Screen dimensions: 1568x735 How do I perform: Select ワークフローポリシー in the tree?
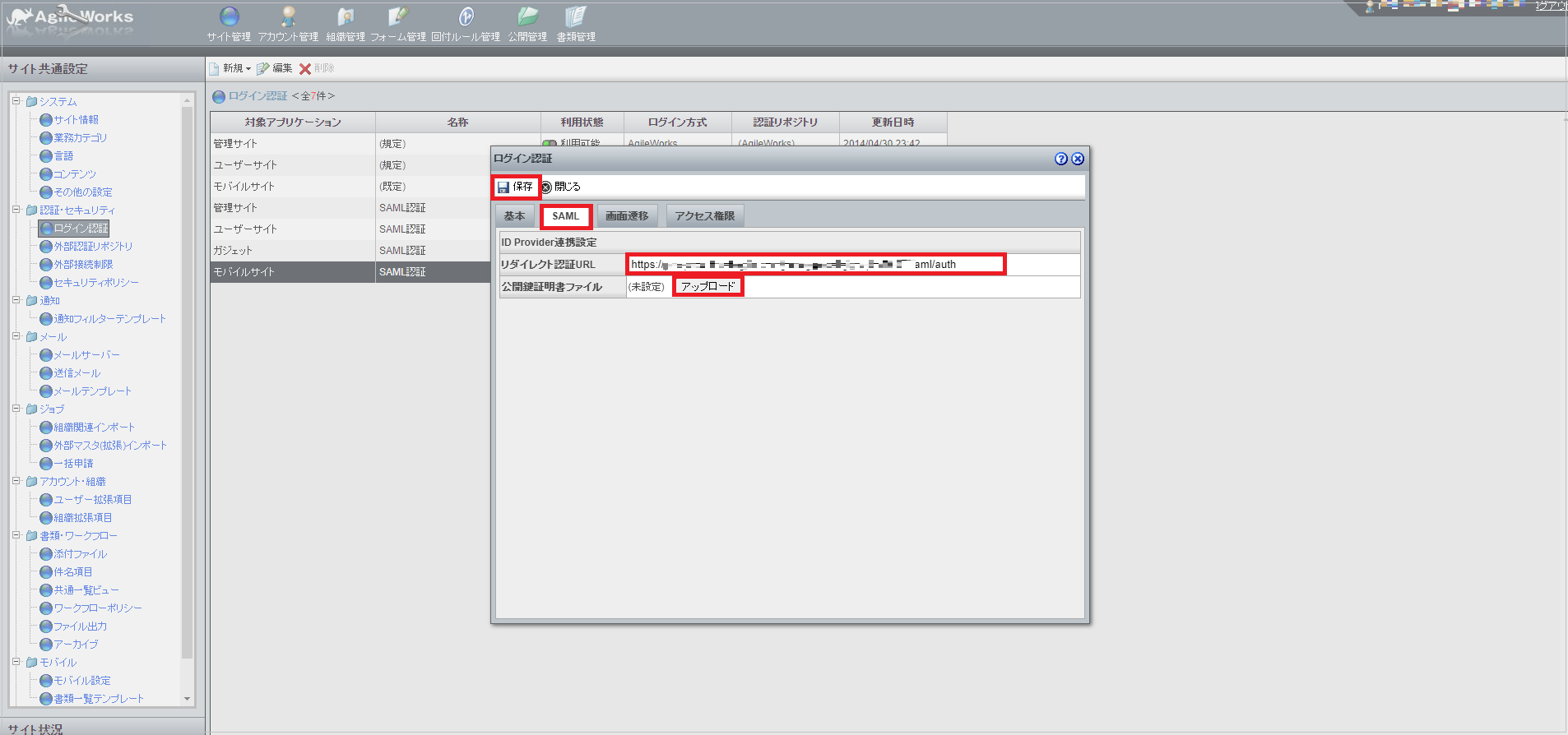[98, 608]
